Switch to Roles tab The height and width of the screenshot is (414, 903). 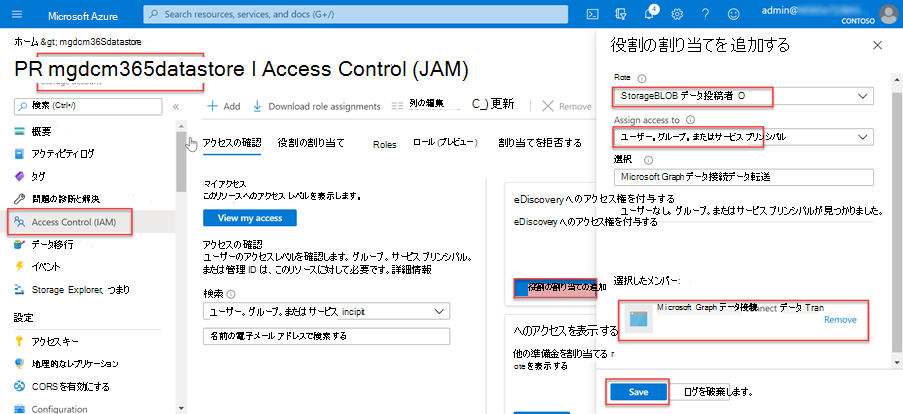385,145
